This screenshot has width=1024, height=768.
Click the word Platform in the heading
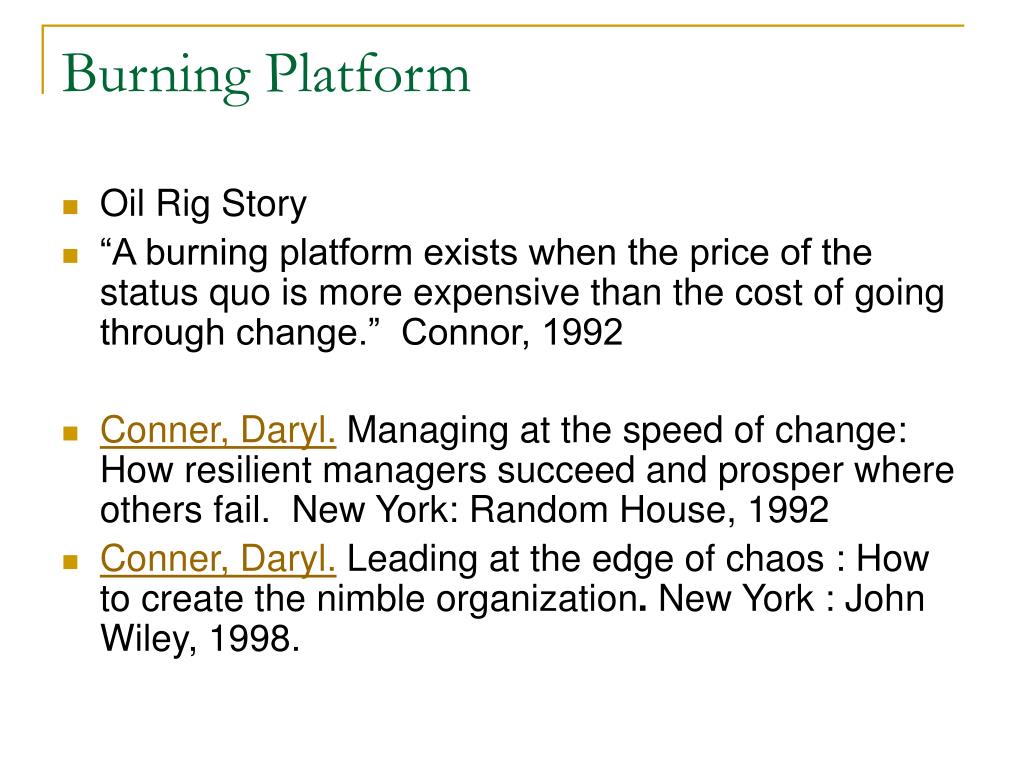(368, 73)
